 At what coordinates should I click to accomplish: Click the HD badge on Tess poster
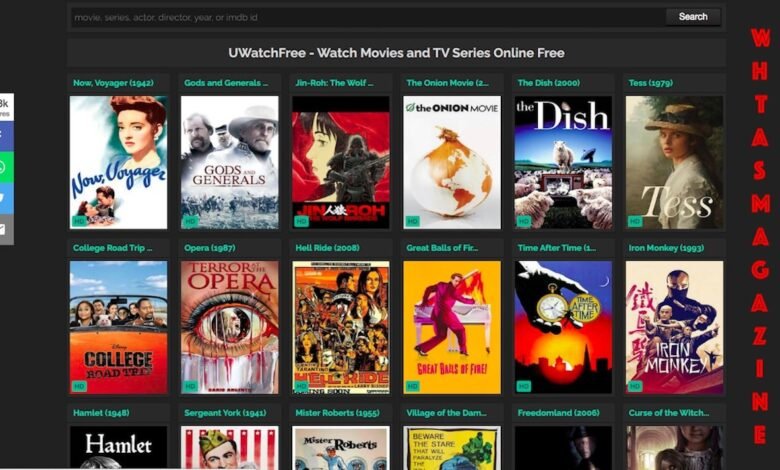[x=635, y=221]
